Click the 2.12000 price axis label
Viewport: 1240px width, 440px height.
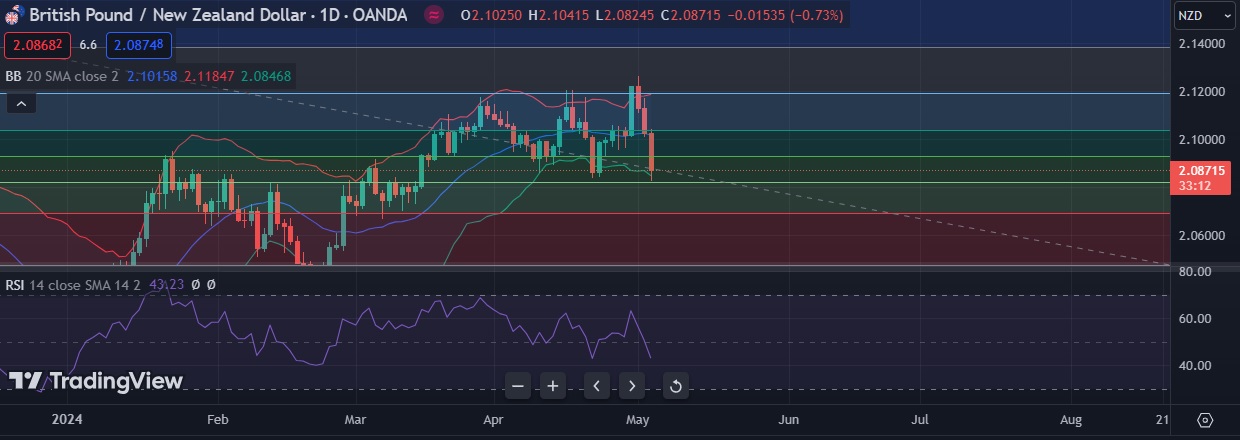[x=1201, y=92]
